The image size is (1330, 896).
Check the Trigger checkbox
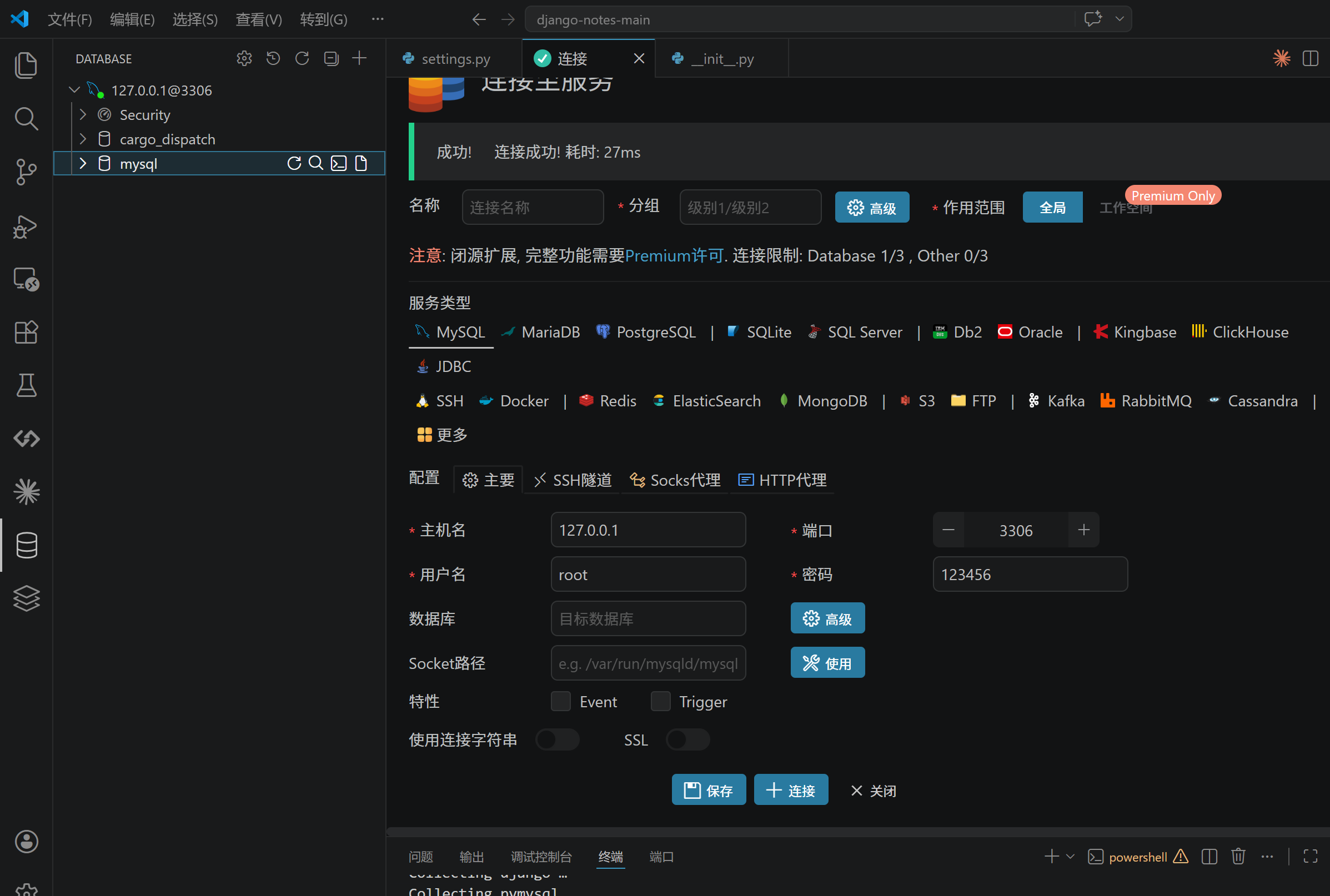pyautogui.click(x=661, y=701)
